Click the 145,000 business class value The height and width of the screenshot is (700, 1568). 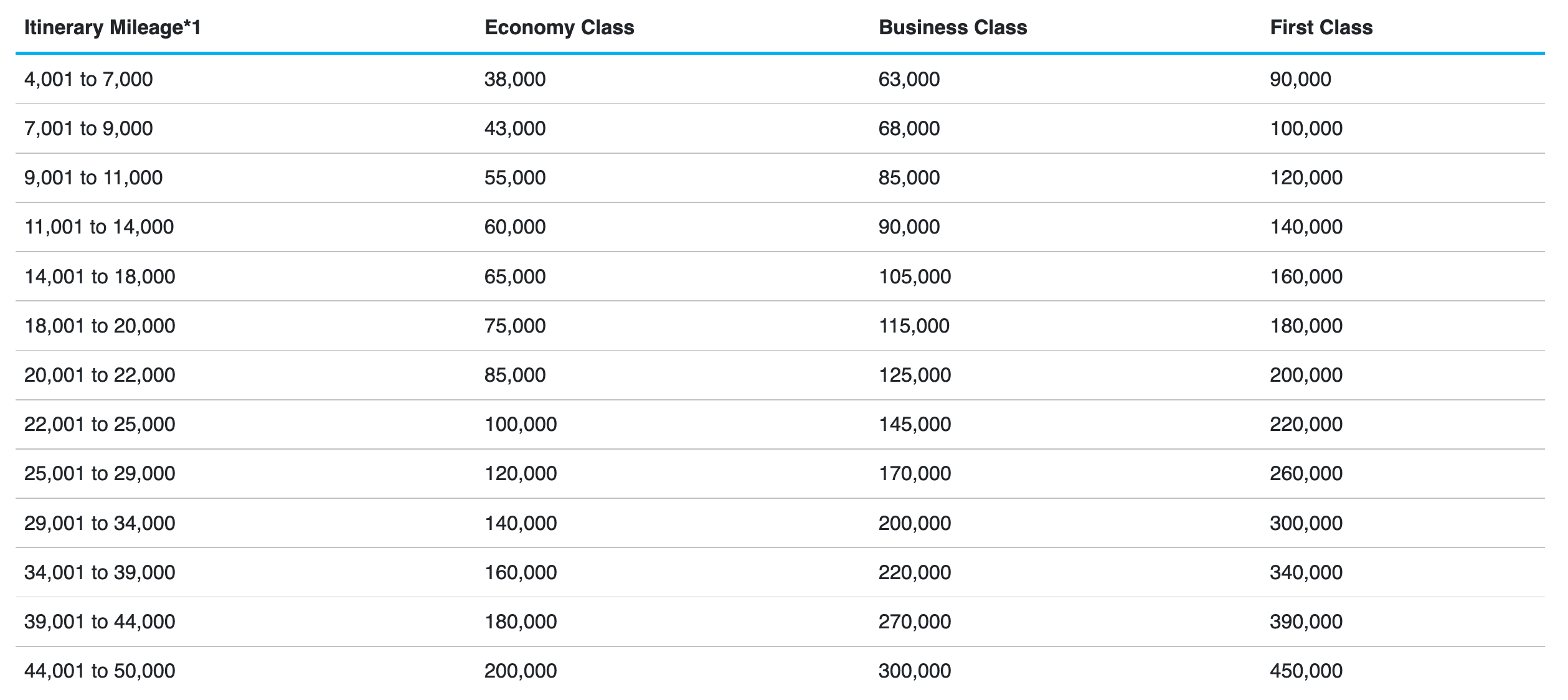(915, 424)
